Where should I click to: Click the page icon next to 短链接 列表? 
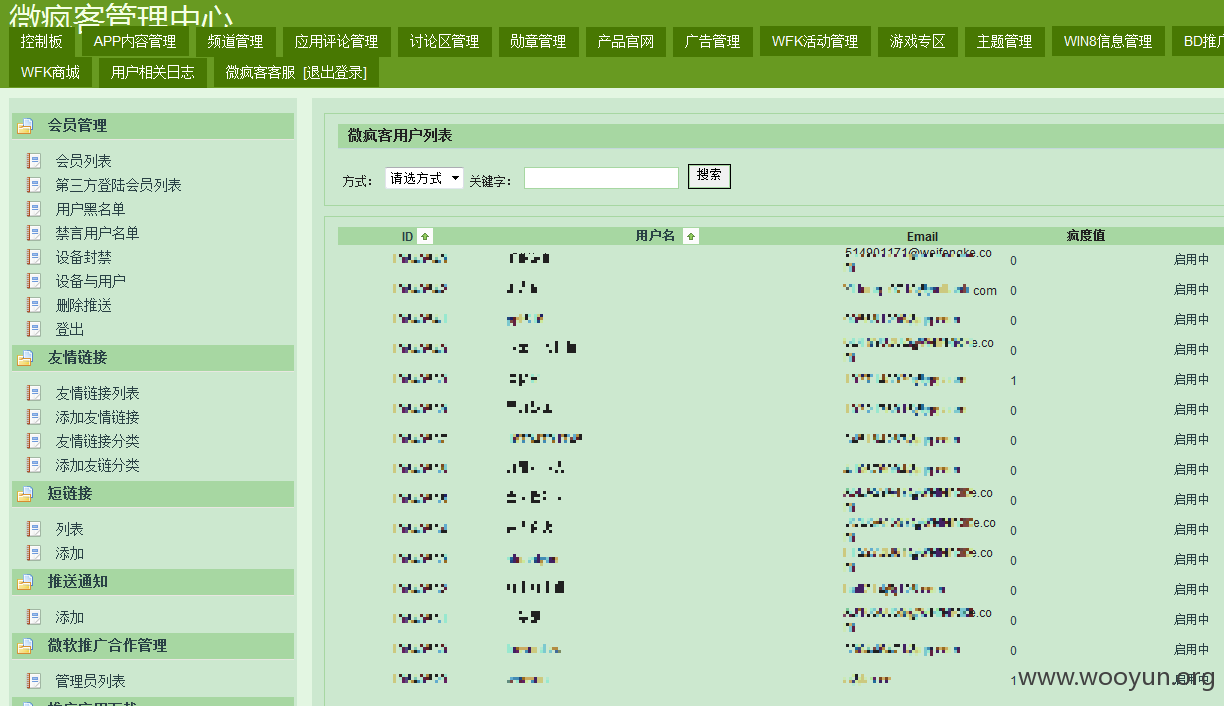tap(34, 529)
